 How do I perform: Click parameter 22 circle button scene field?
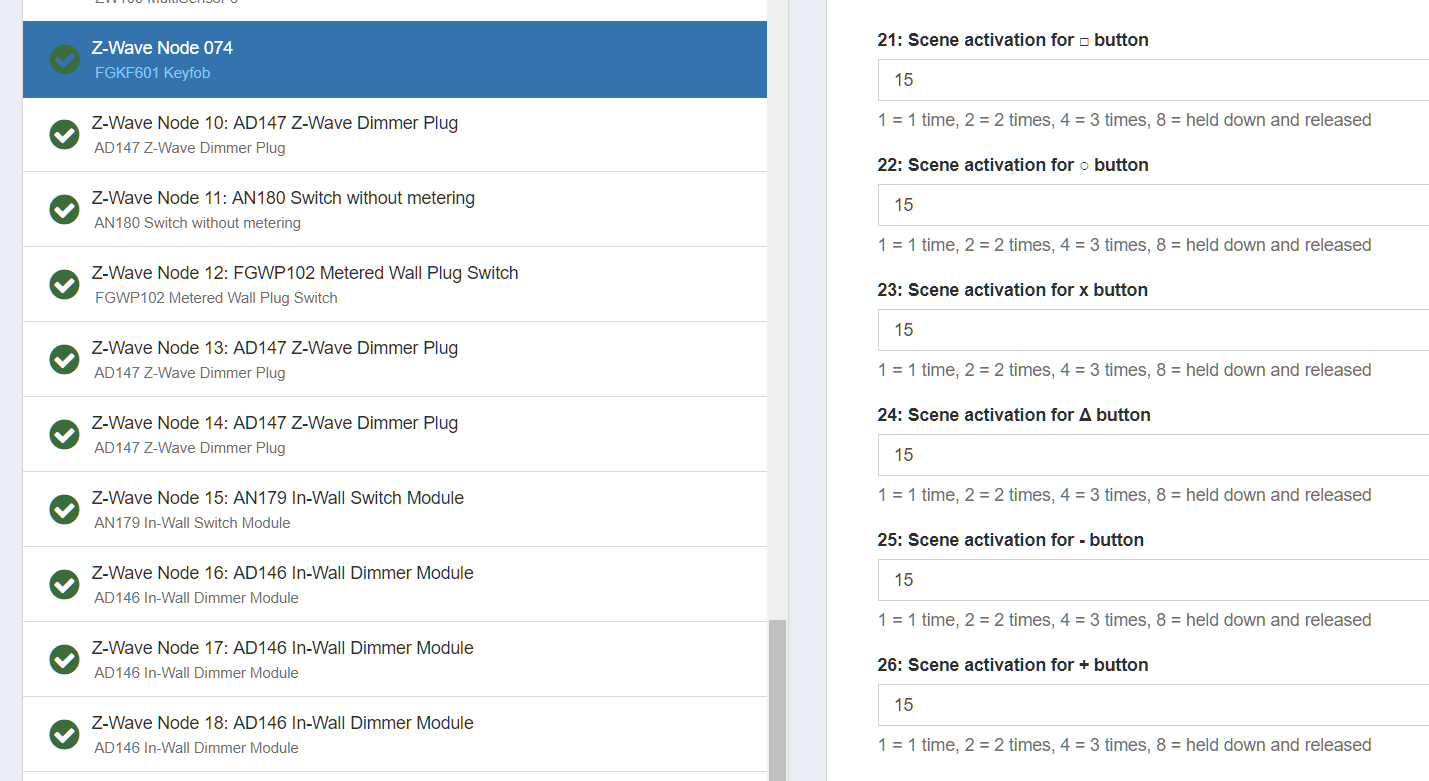1150,205
